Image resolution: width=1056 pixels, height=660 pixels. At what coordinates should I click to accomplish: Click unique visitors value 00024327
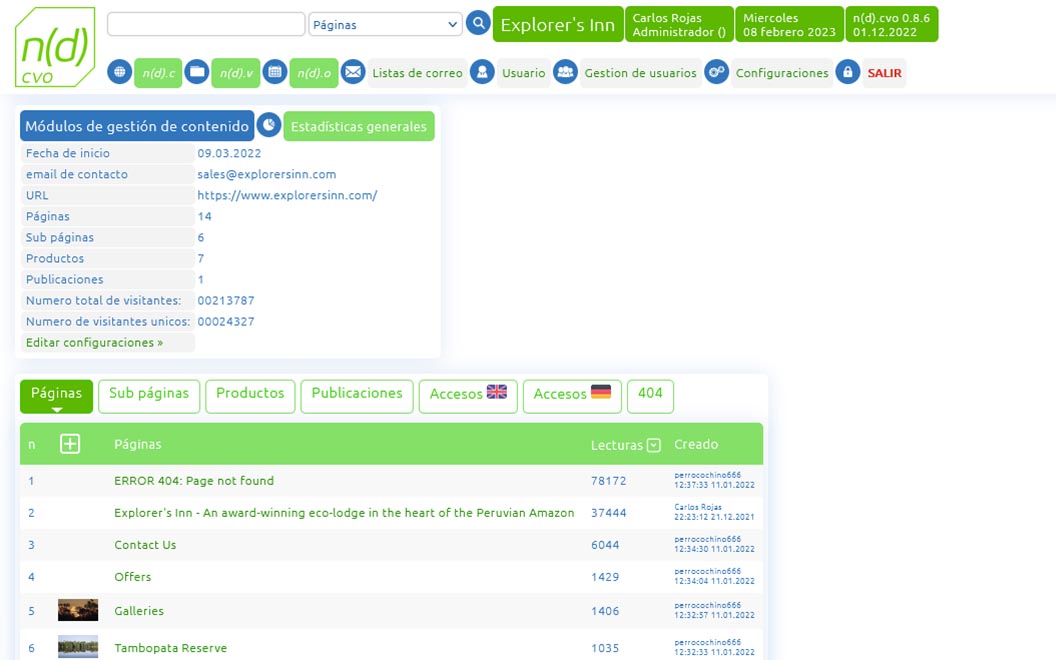[226, 321]
